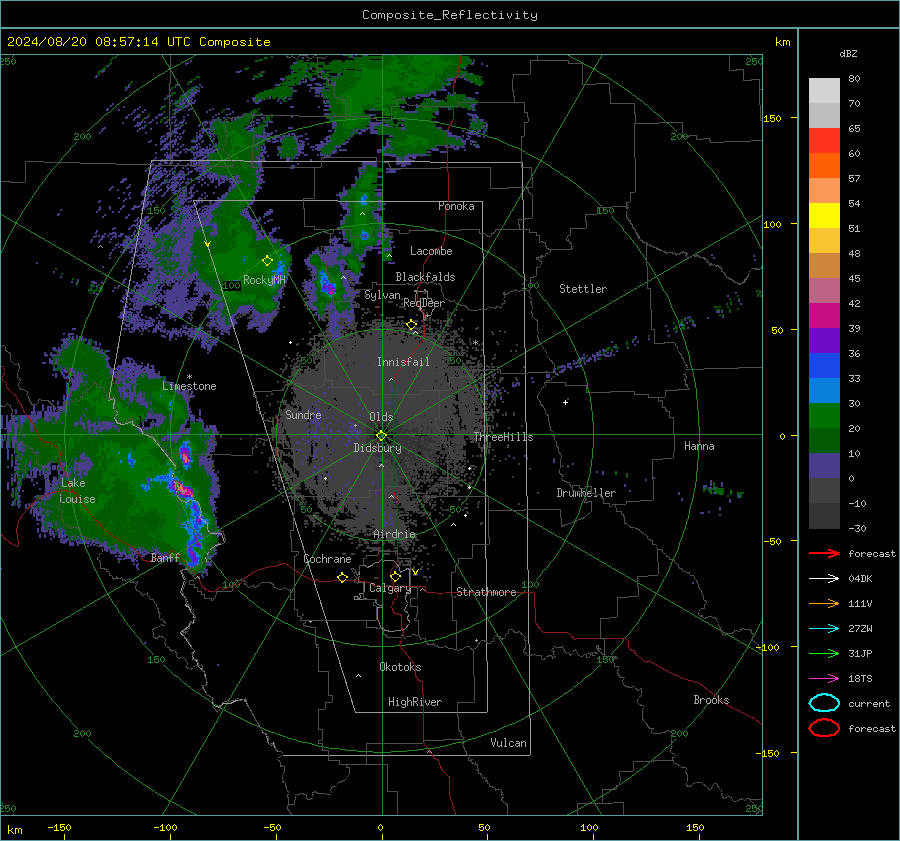Click the intense storm cell northeast of Banff
This screenshot has height=841, width=900.
(183, 488)
